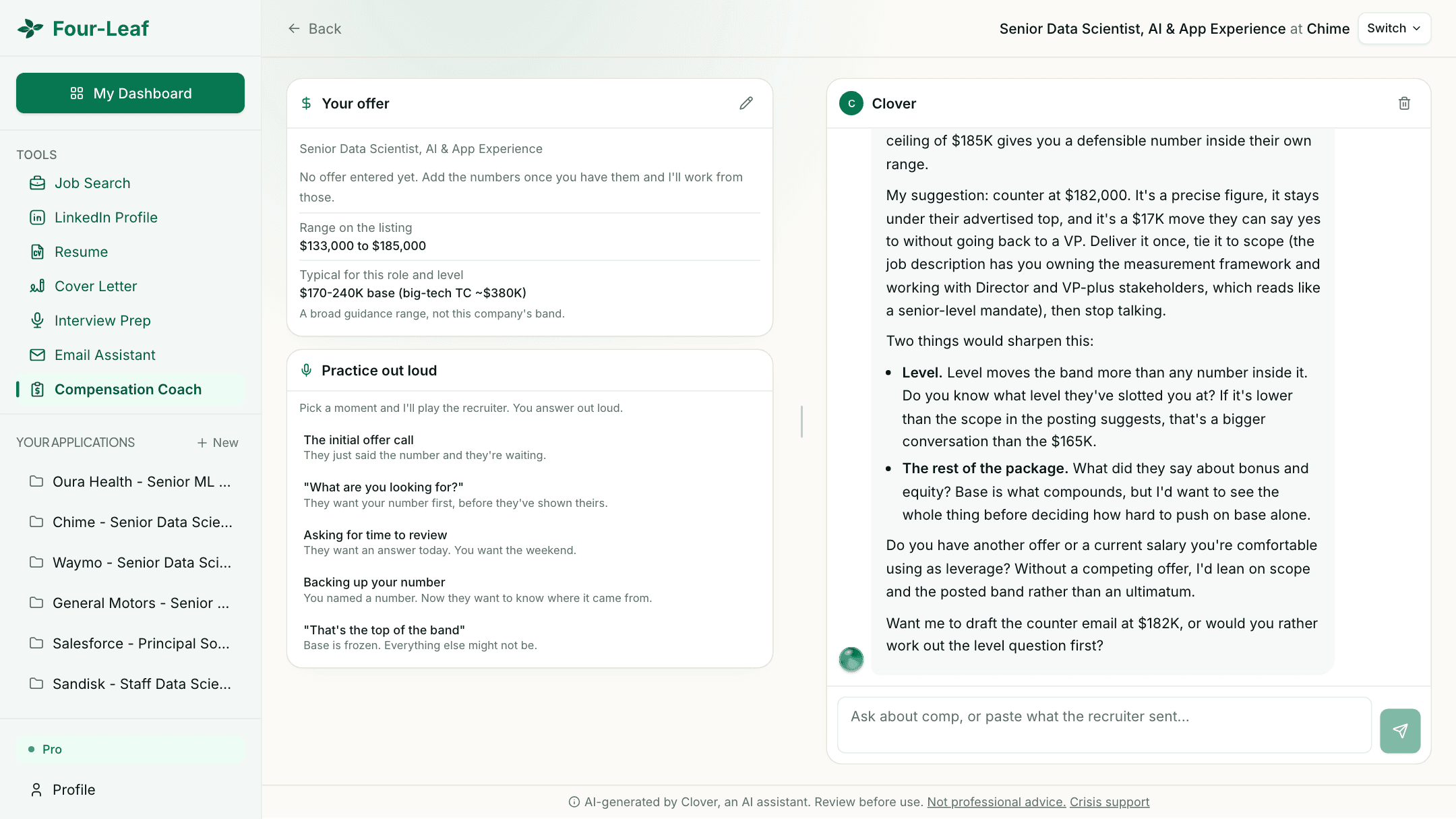Click the Compensation Coach clipboard icon
Screen dimensions: 1456x819
point(38,390)
